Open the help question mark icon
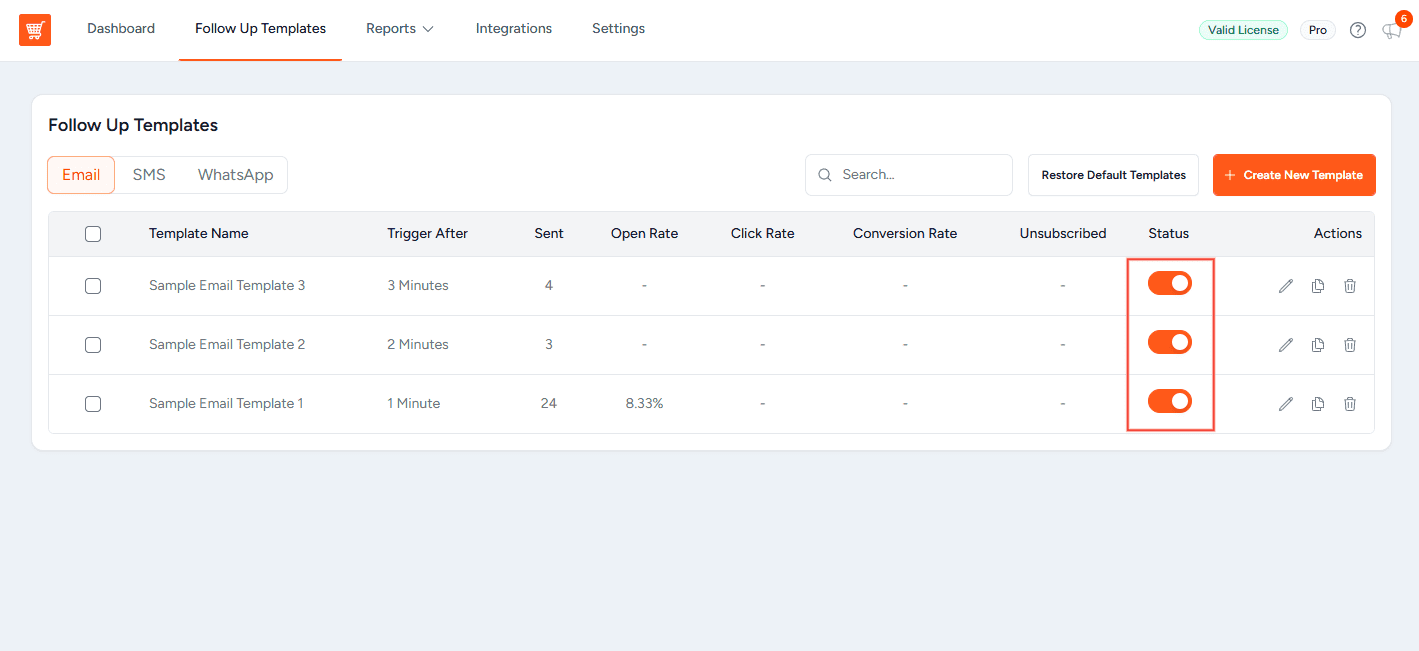This screenshot has width=1419, height=651. pyautogui.click(x=1358, y=30)
